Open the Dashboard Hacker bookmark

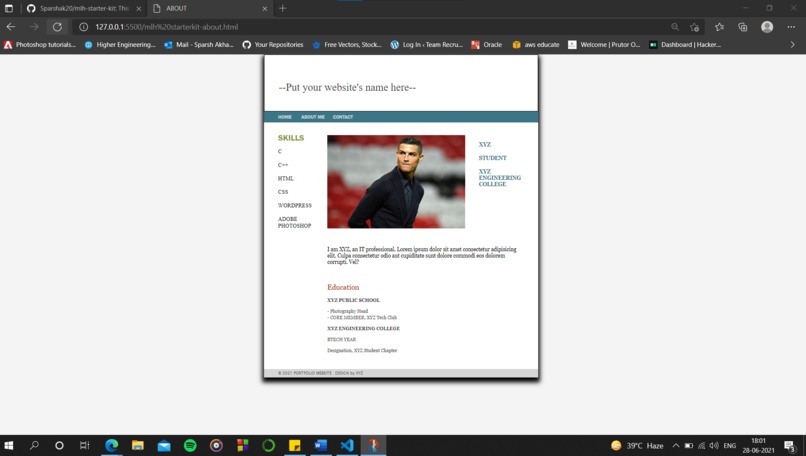685,45
